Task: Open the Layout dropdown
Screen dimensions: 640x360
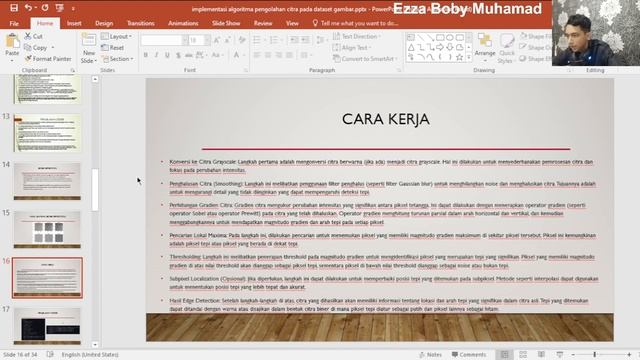Action: [x=116, y=36]
